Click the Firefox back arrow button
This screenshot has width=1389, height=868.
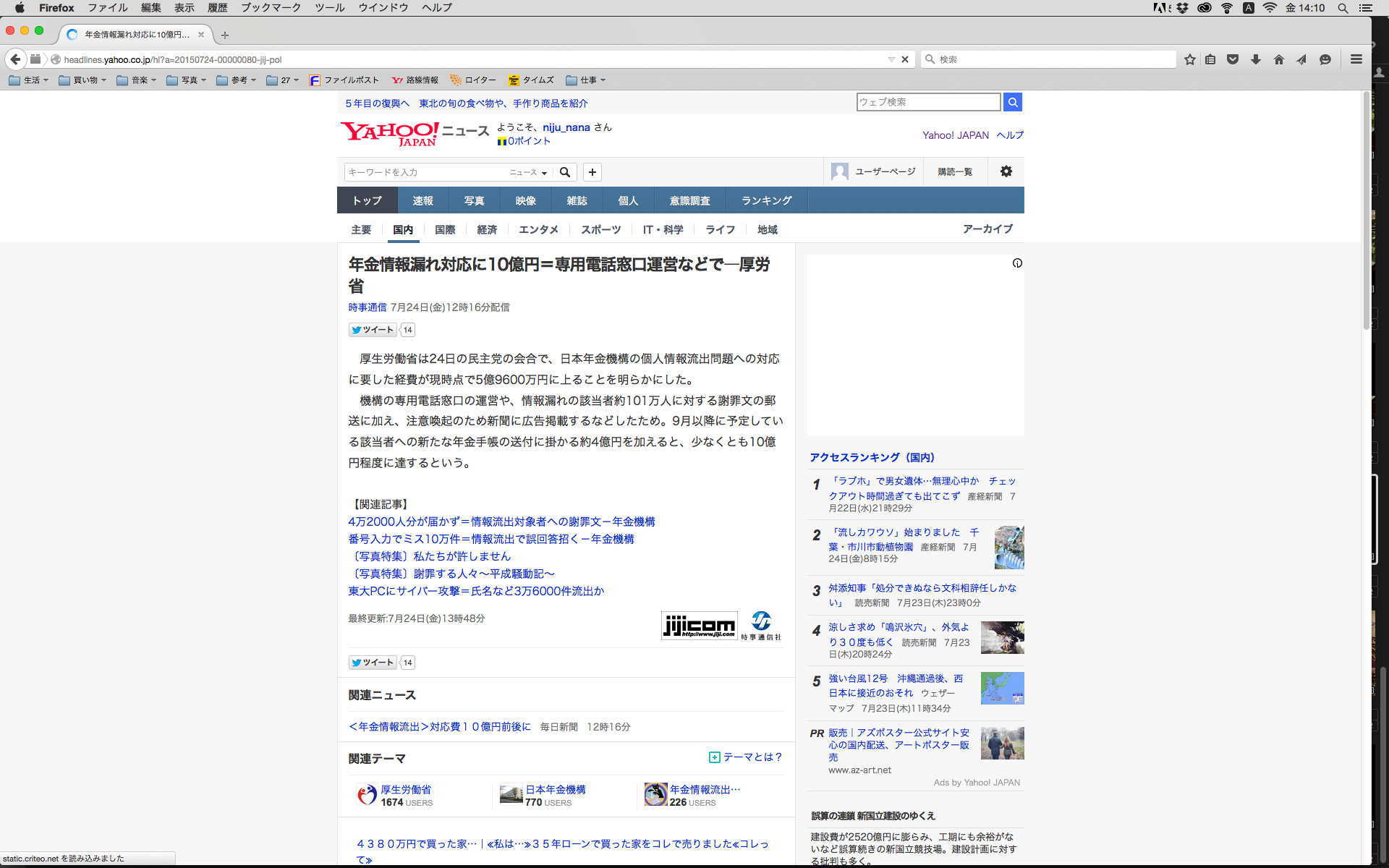coord(15,59)
